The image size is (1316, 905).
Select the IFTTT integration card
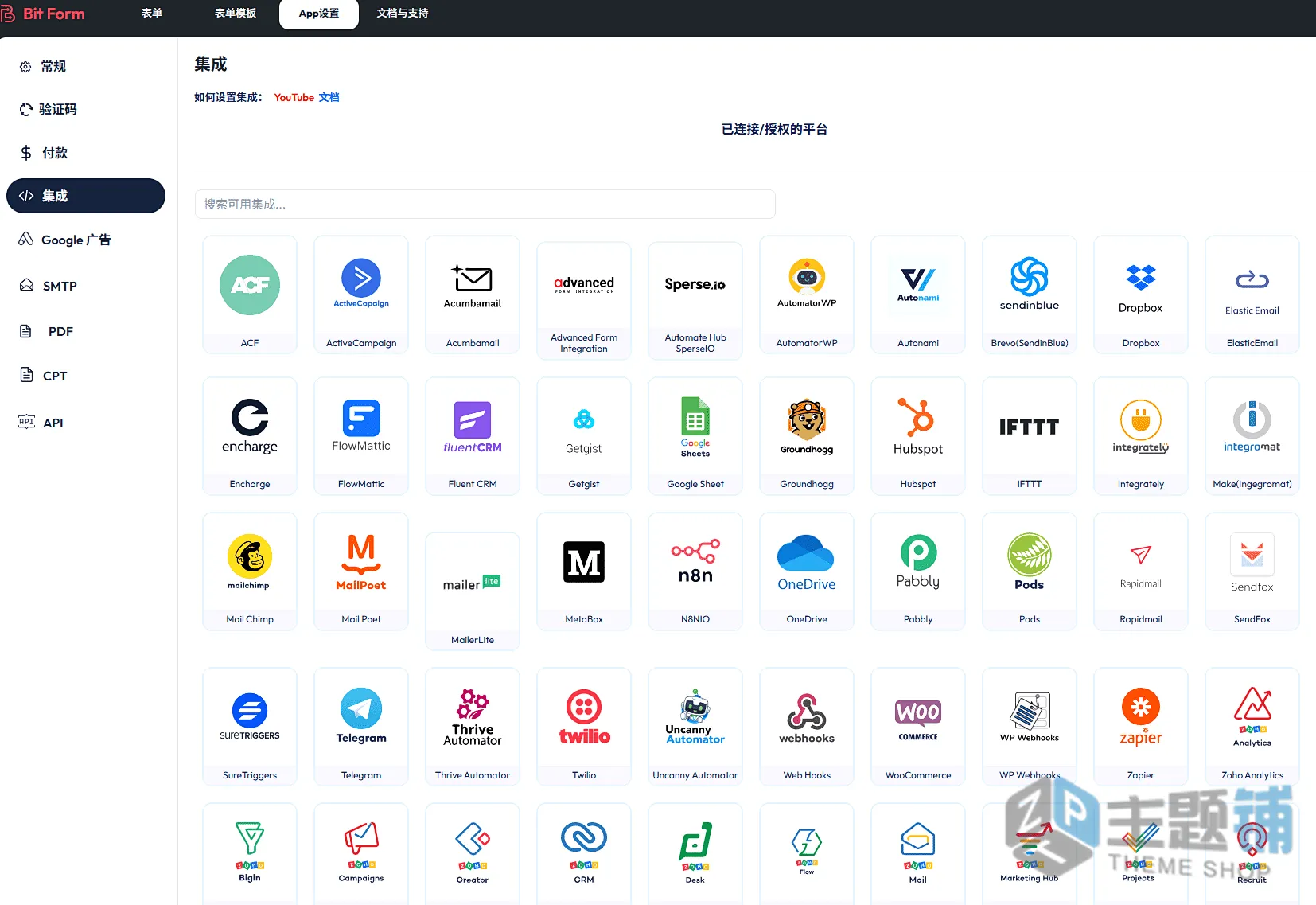(x=1030, y=436)
